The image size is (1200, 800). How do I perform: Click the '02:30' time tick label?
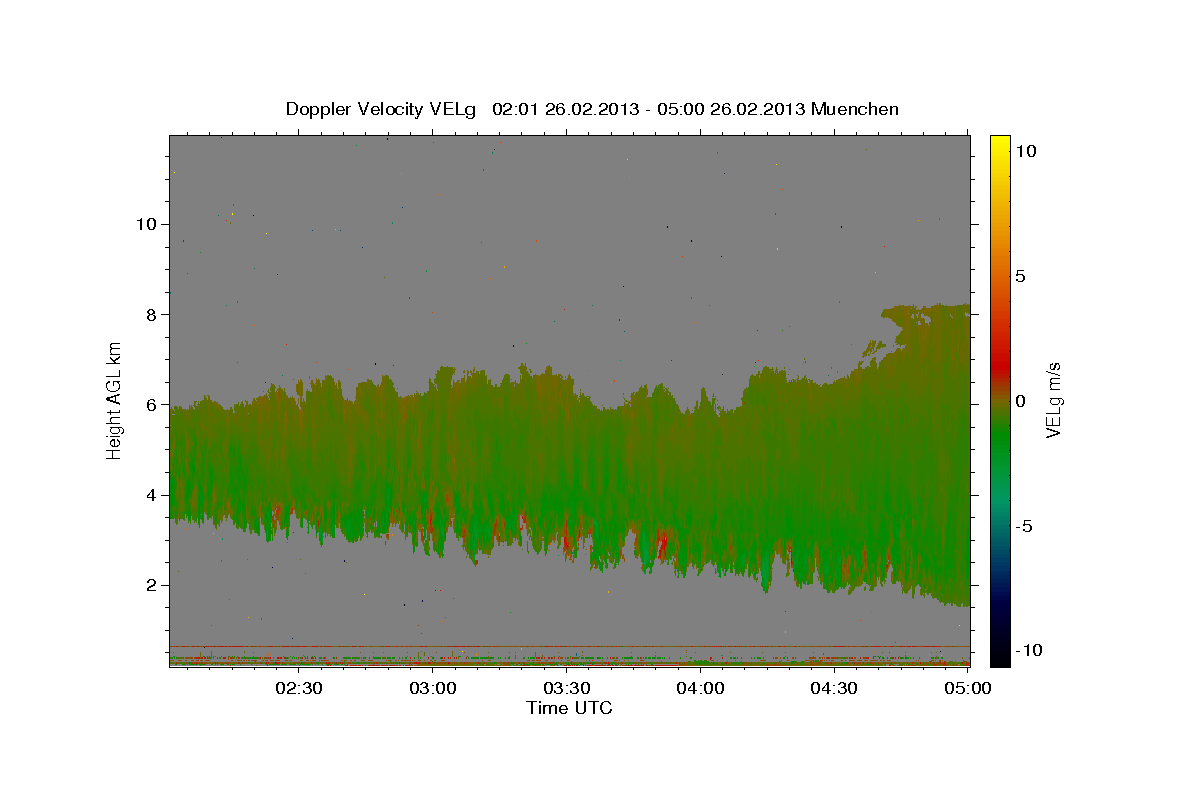pos(299,688)
